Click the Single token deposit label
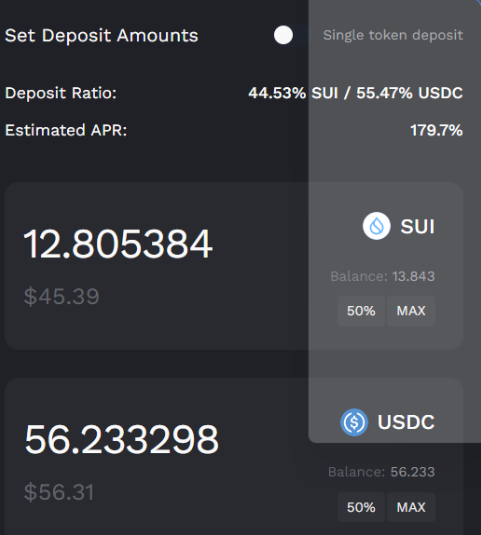Image resolution: width=481 pixels, height=535 pixels. pos(393,35)
